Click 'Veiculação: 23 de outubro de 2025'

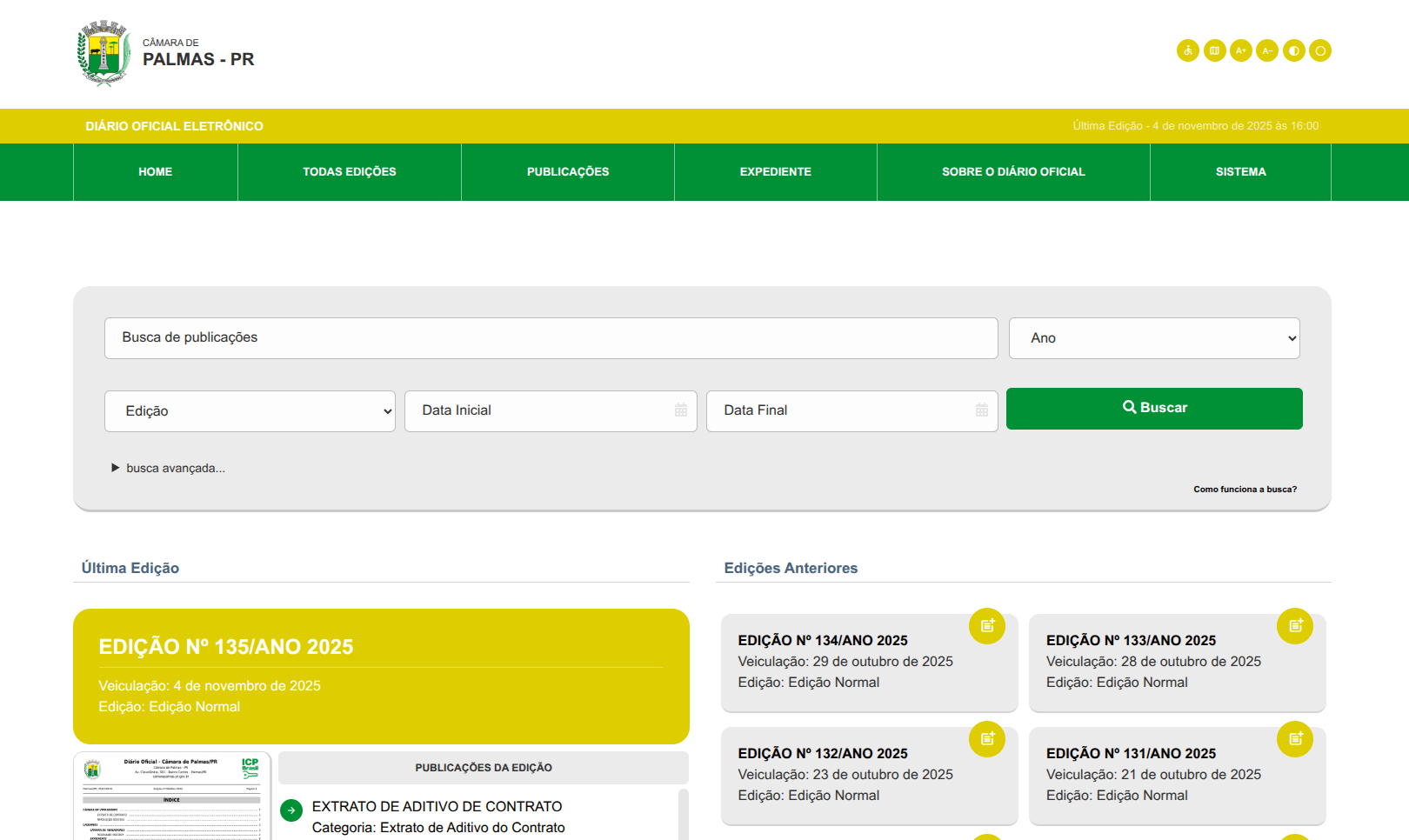pos(845,775)
